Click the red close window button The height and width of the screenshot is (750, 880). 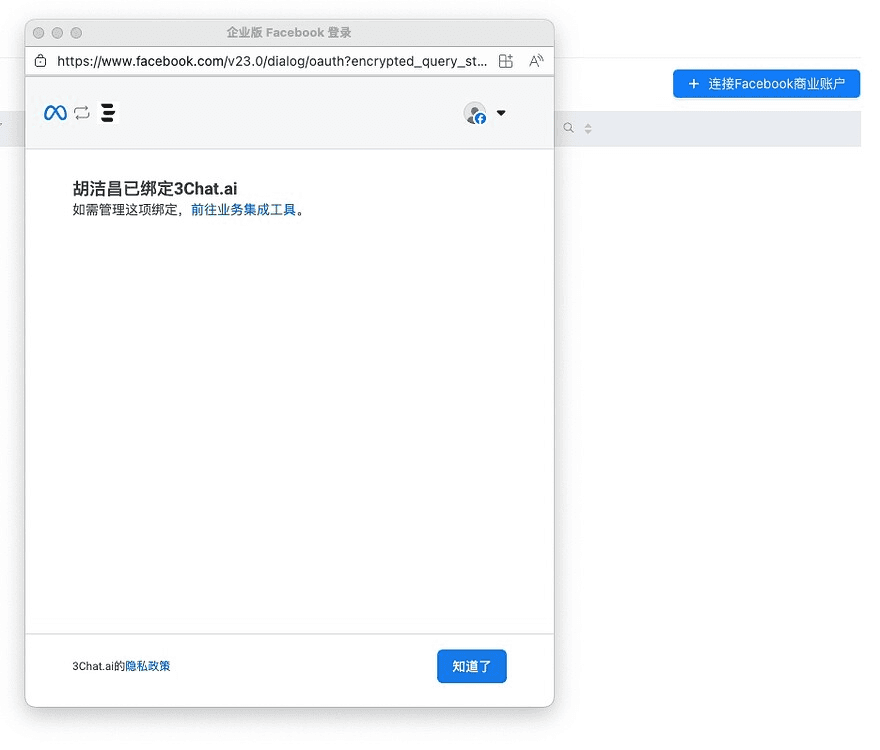tap(39, 33)
